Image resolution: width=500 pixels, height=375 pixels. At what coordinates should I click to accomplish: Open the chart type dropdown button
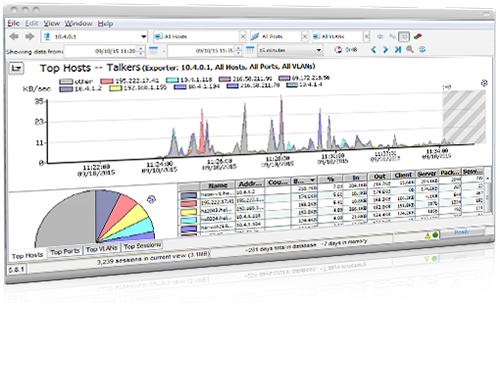point(16,69)
